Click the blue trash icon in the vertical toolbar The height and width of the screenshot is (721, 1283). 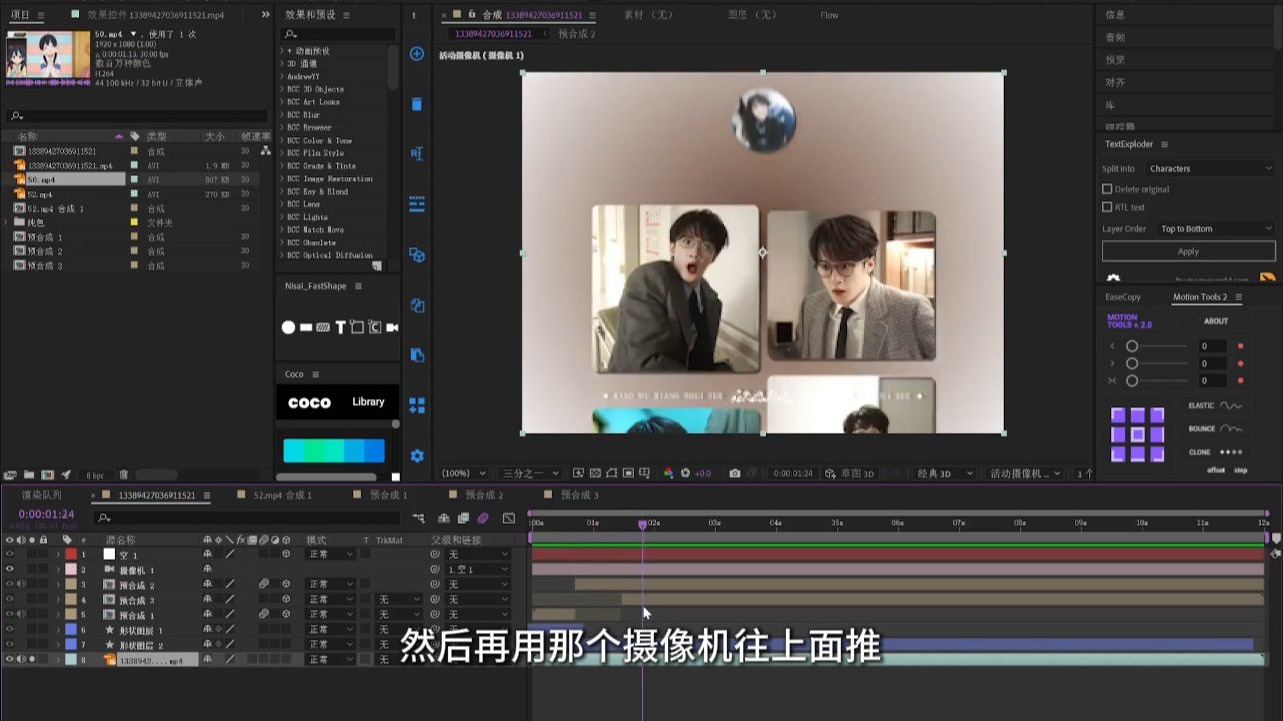(x=417, y=104)
